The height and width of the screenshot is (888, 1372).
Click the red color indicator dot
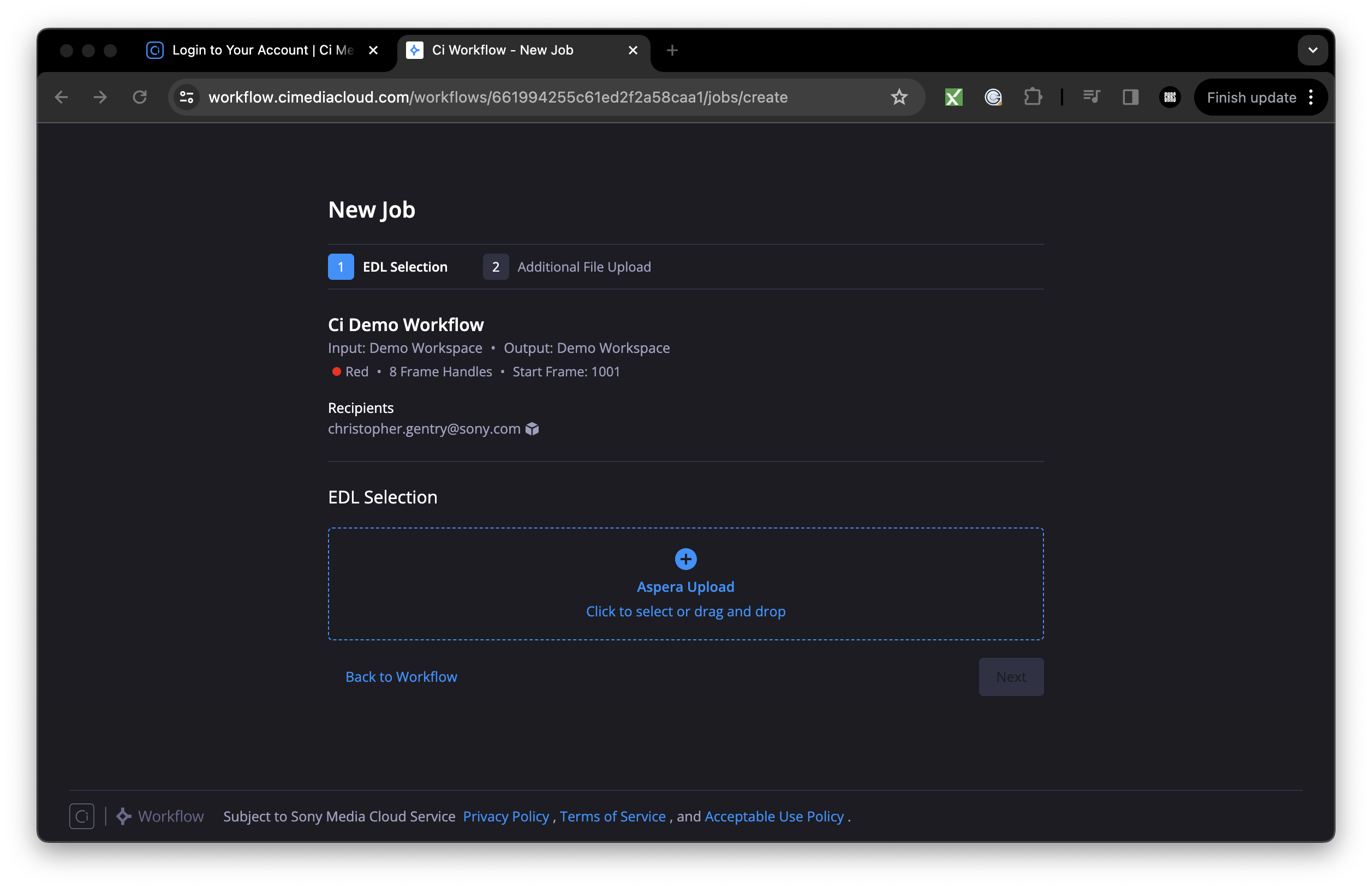tap(336, 371)
